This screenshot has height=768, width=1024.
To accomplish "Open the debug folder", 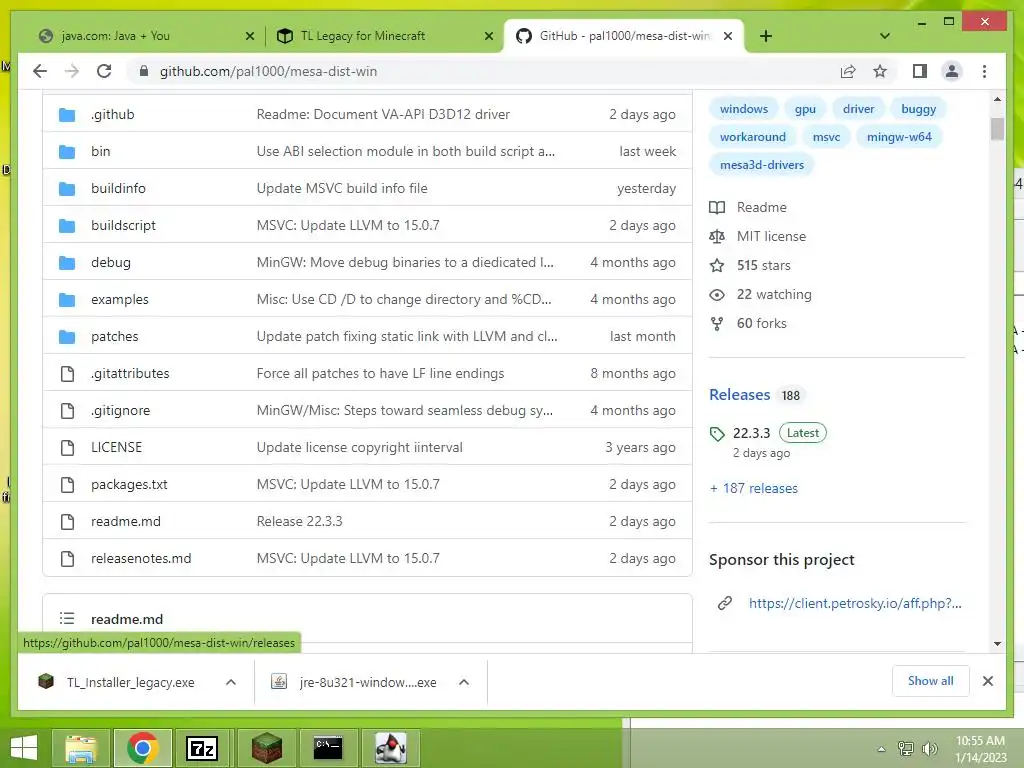I will tap(111, 263).
